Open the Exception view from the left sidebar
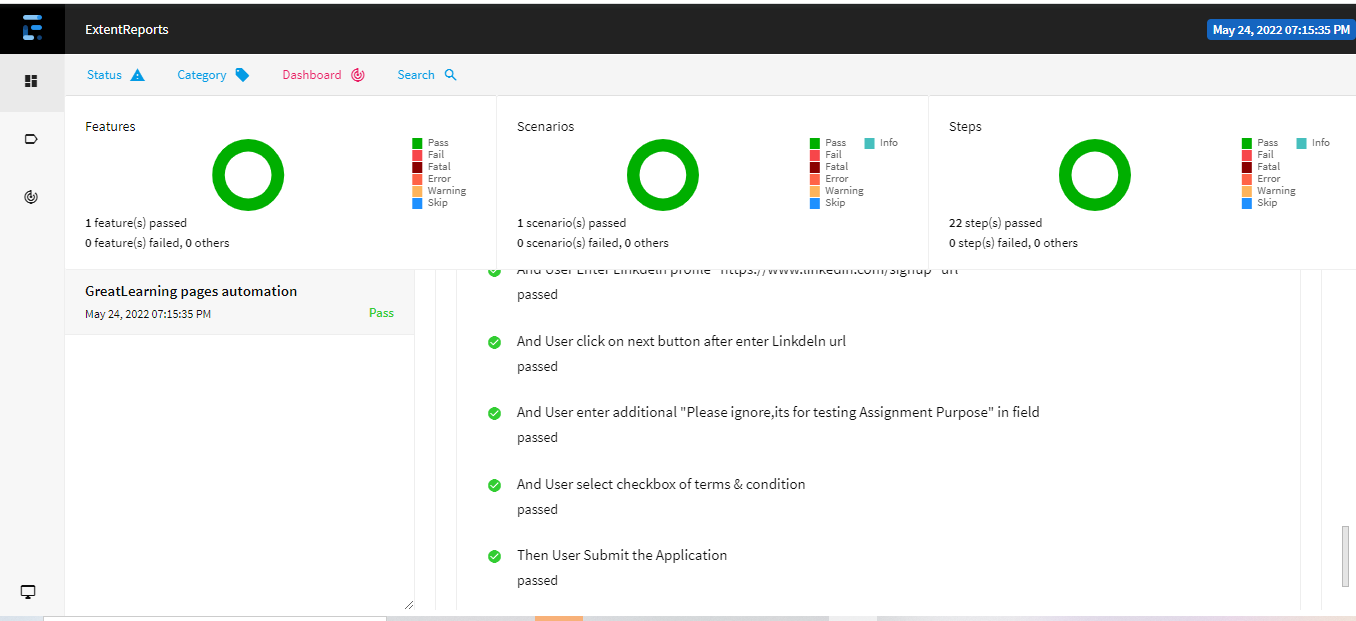Image resolution: width=1356 pixels, height=621 pixels. coord(31,196)
